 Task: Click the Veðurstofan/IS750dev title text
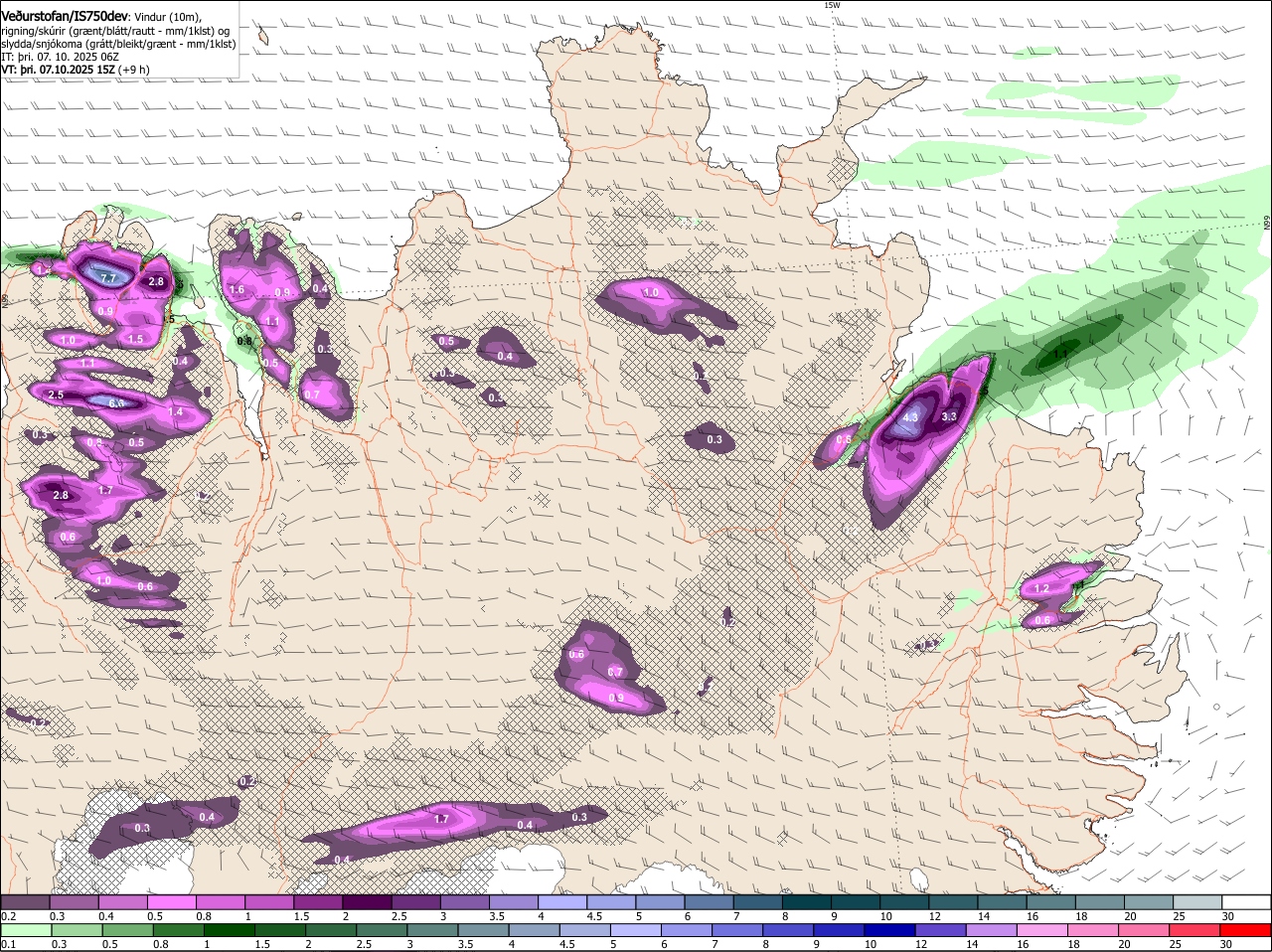point(65,17)
